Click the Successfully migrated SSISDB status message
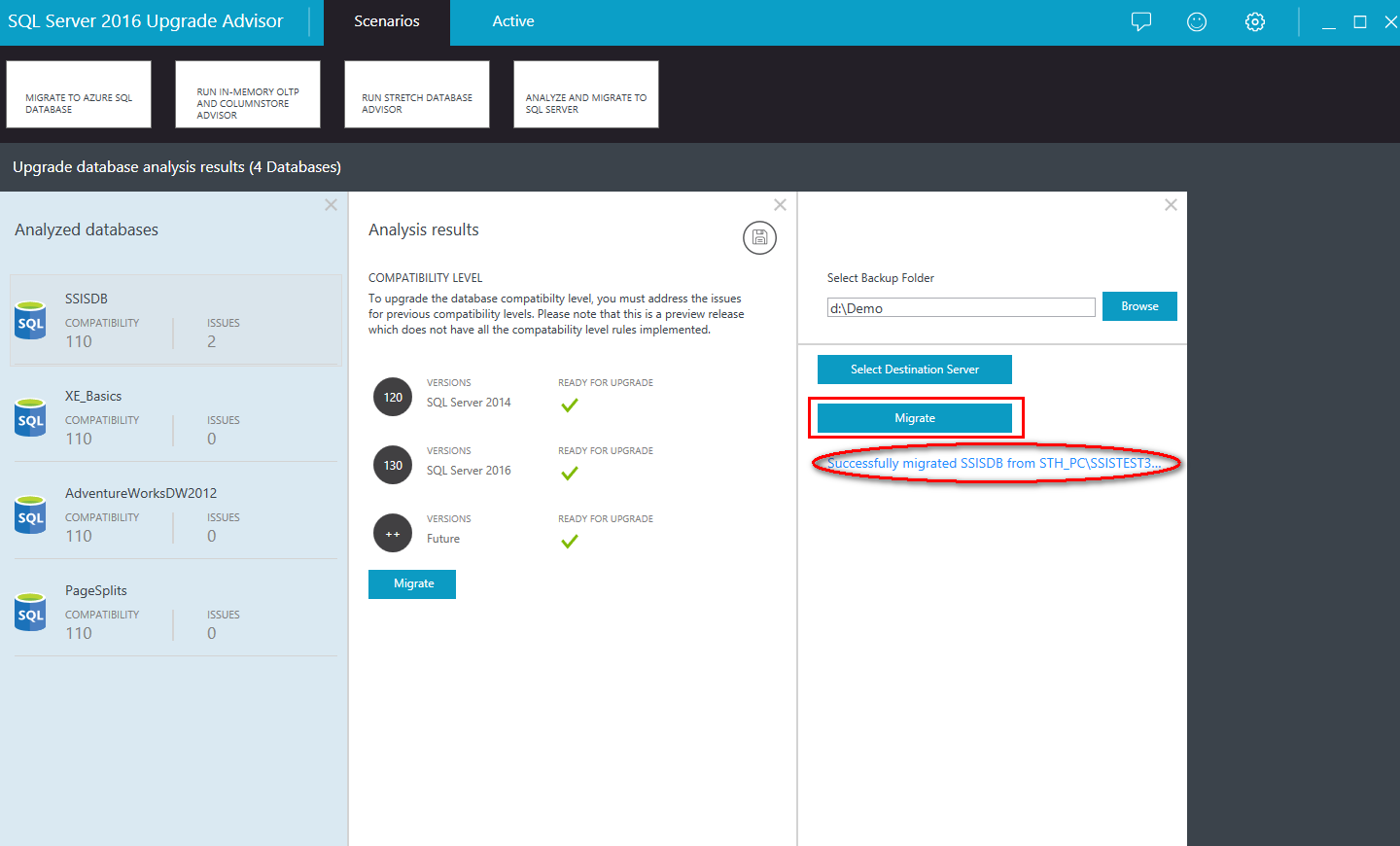 pos(994,463)
